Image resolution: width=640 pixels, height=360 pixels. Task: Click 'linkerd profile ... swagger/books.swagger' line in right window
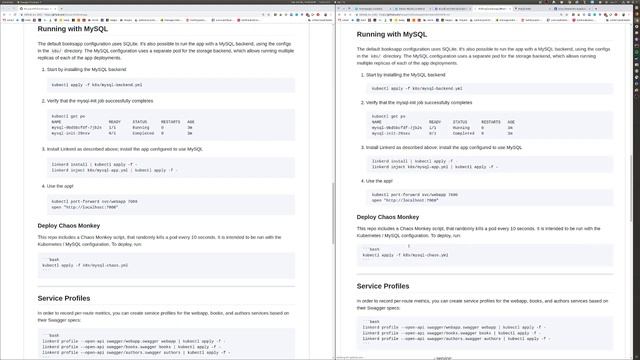coord(451,333)
